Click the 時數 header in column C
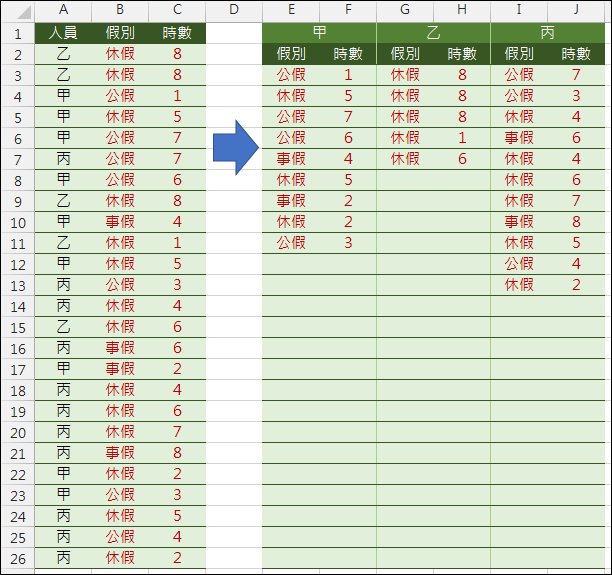Screen dimensions: 612x575 [177, 33]
